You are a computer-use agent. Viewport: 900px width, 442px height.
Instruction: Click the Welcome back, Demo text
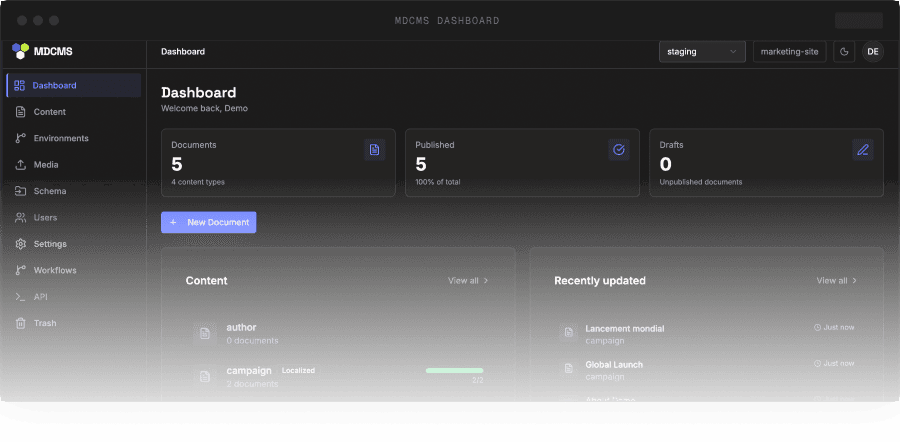(x=204, y=108)
